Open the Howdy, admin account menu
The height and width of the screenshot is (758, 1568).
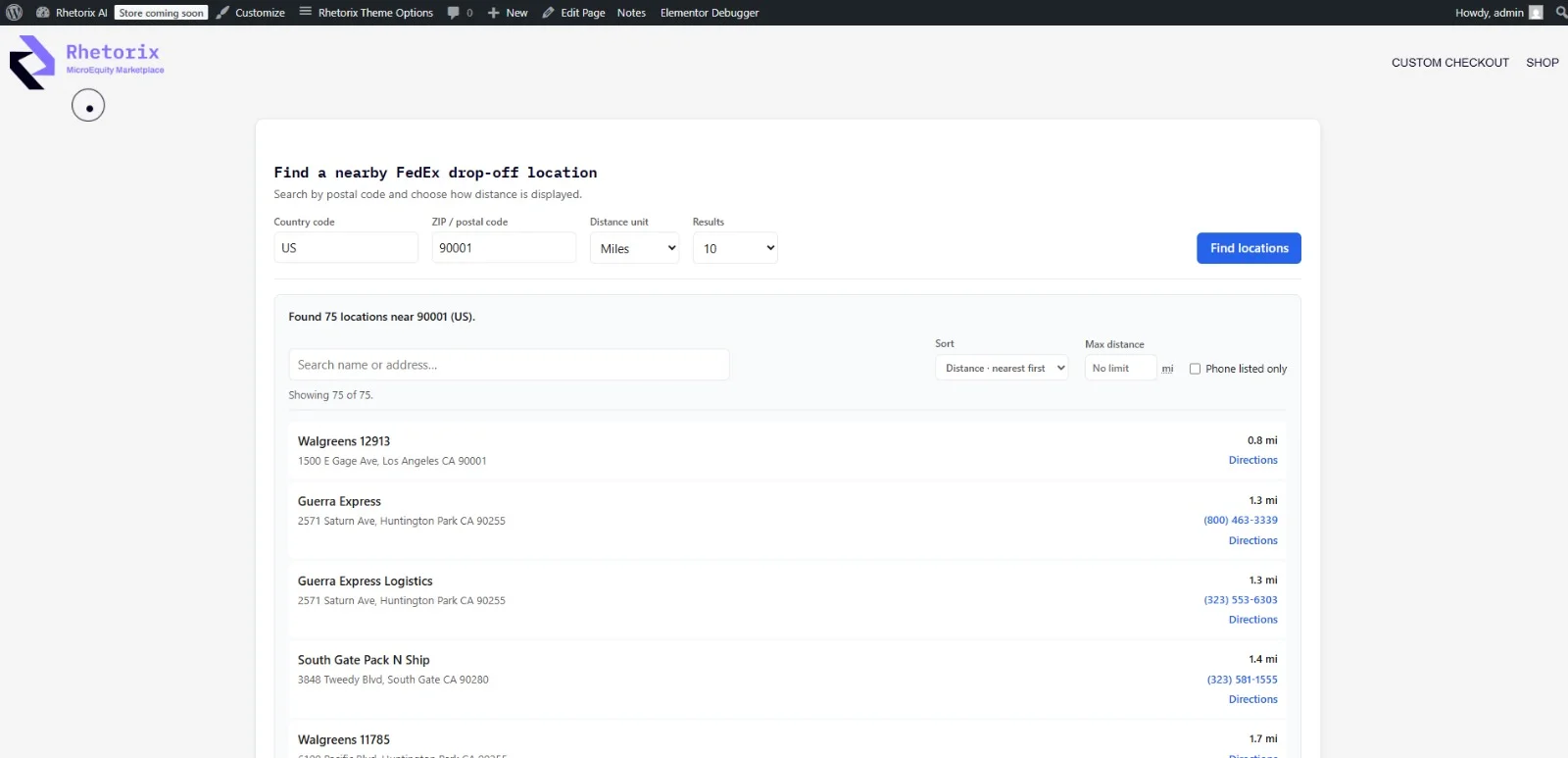click(x=1498, y=13)
